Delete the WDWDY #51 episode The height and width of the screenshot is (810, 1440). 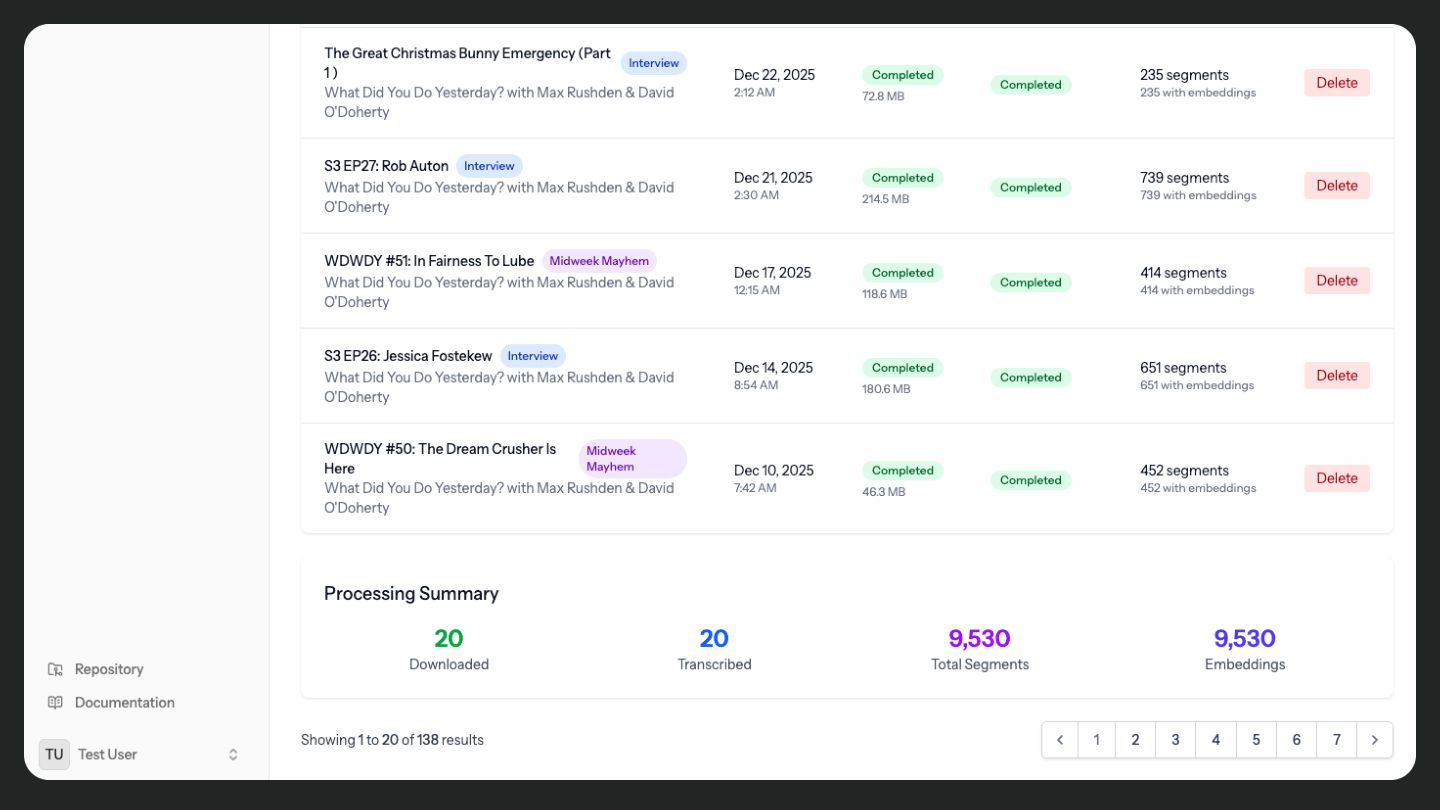click(1336, 281)
